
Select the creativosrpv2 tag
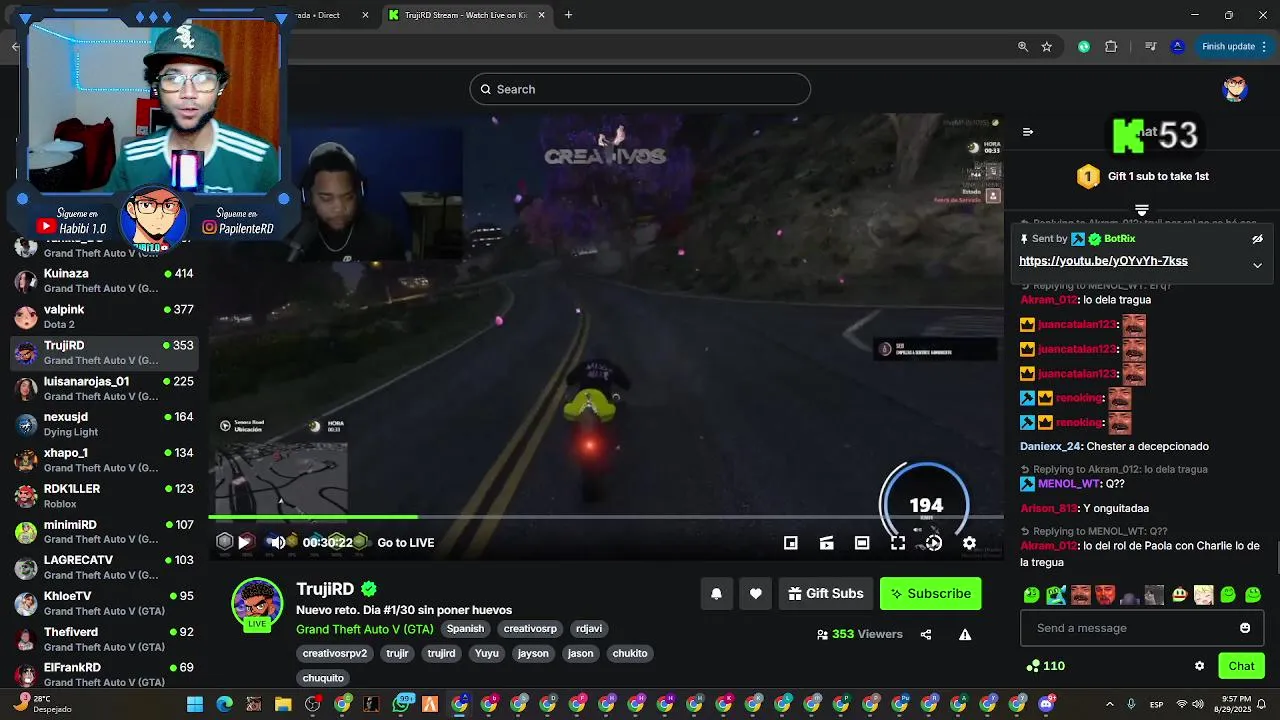click(335, 653)
